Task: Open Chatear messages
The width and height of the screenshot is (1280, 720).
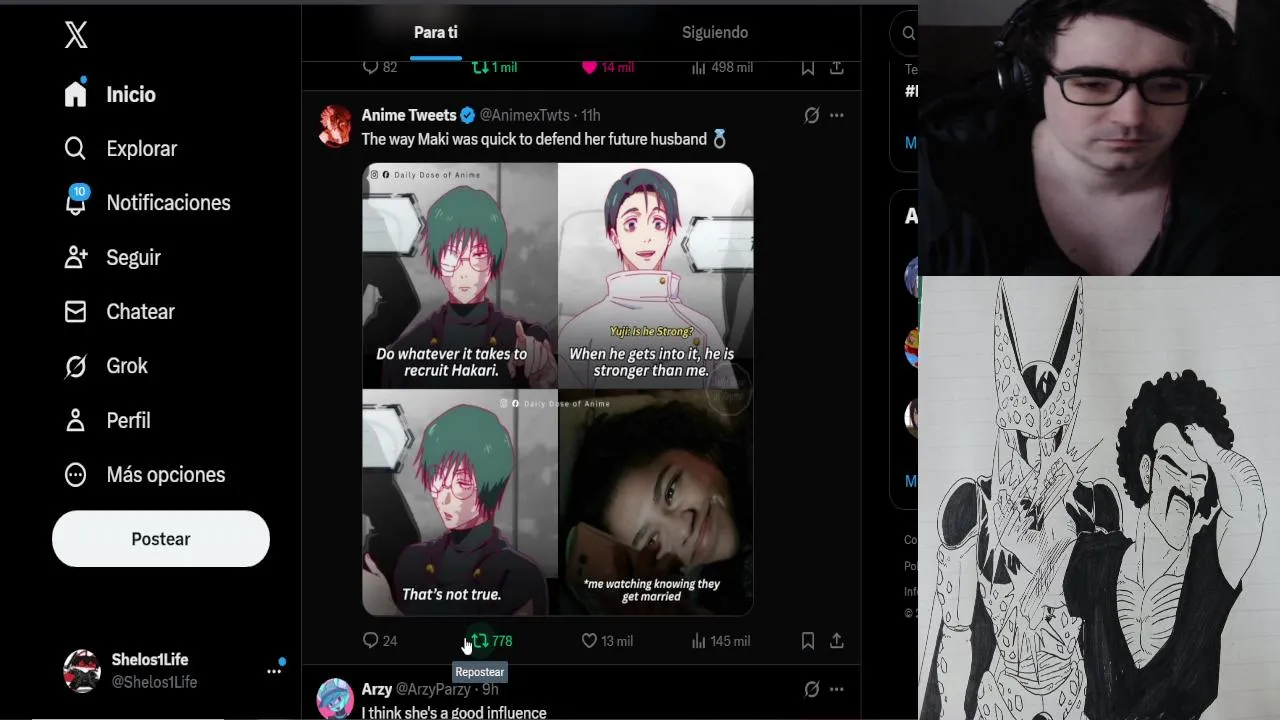Action: [119, 311]
